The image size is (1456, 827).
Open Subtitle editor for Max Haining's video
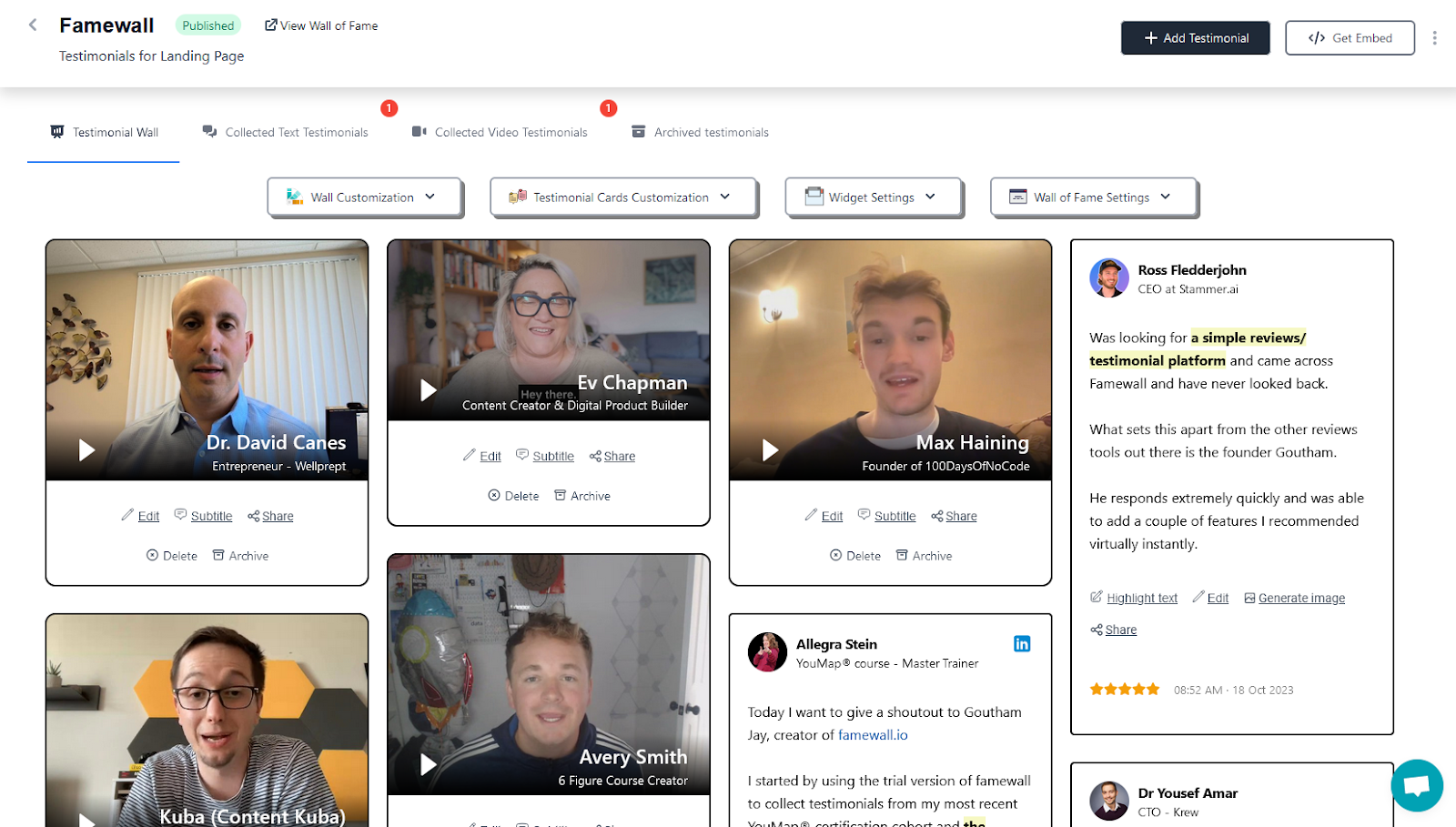pos(895,515)
